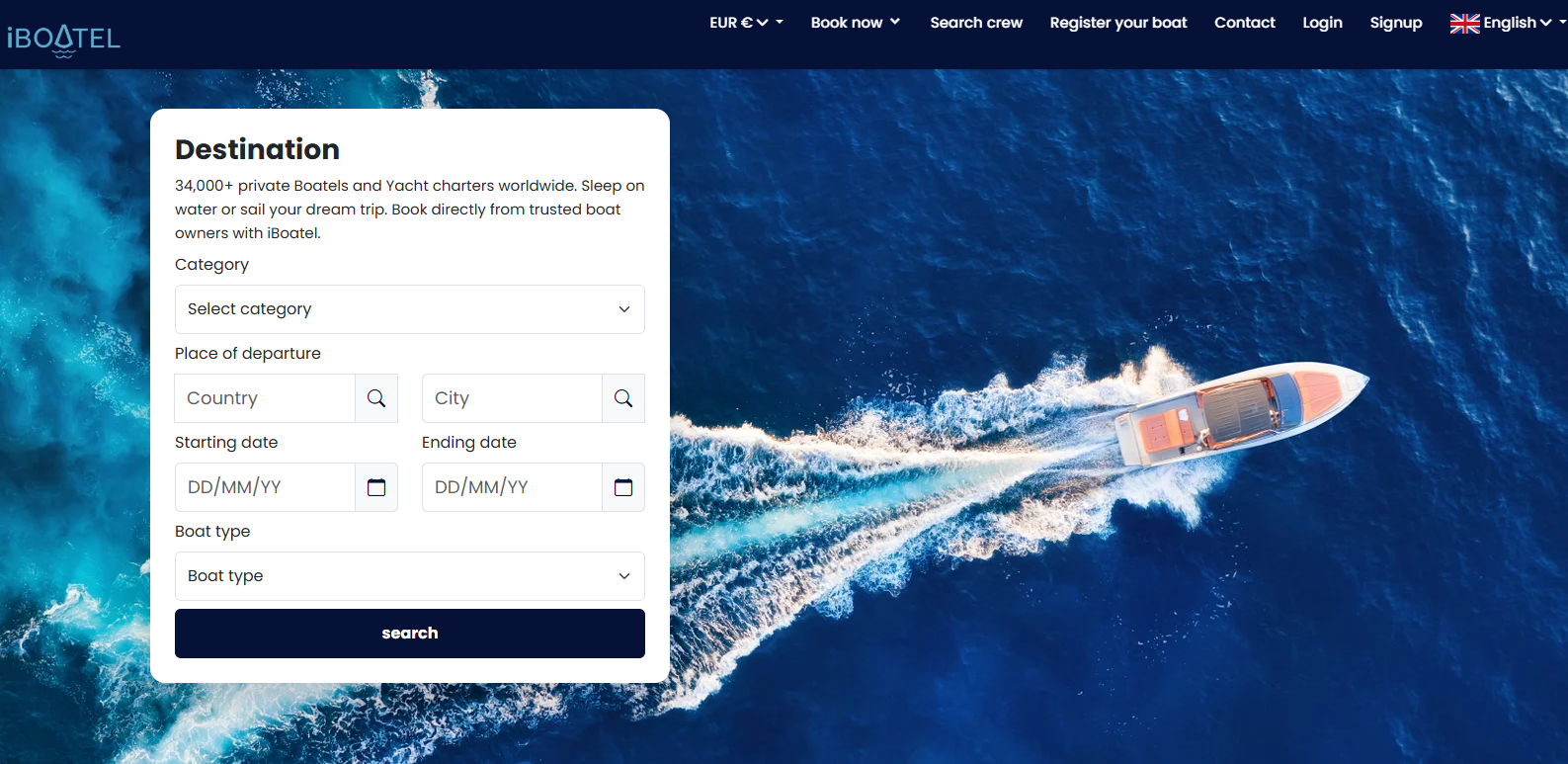Navigate to the Contact page
The width and height of the screenshot is (1568, 764).
tap(1244, 23)
